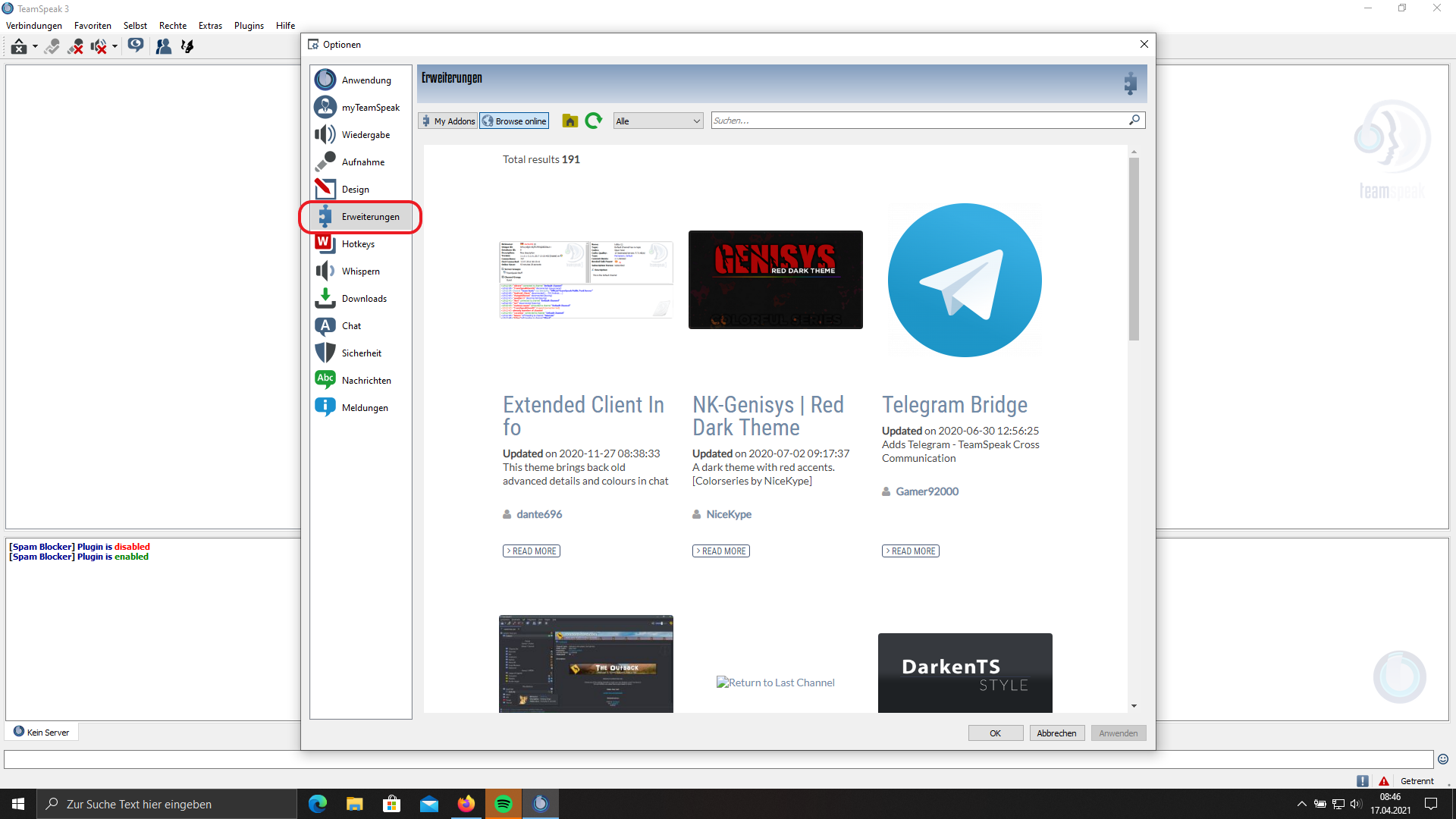Go to the Downloads category
Screen dimensions: 1456x819
pyautogui.click(x=361, y=298)
